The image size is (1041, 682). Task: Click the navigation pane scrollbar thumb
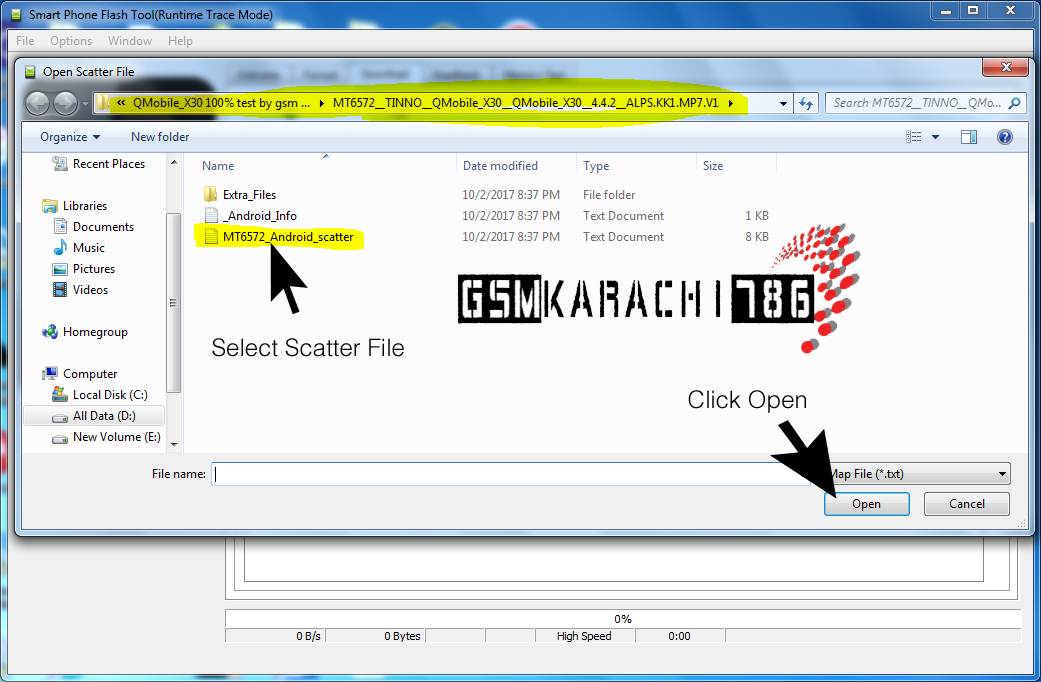click(x=173, y=303)
